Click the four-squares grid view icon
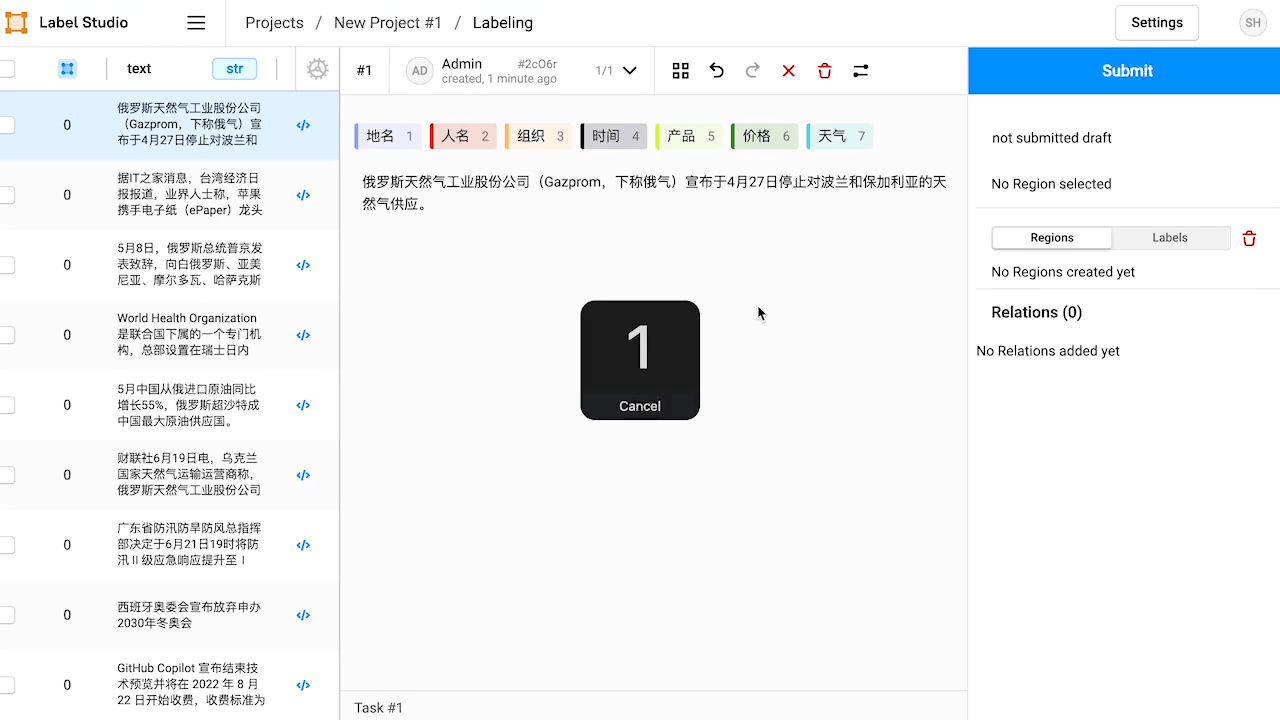Screen dimensions: 1280x720 tap(681, 70)
